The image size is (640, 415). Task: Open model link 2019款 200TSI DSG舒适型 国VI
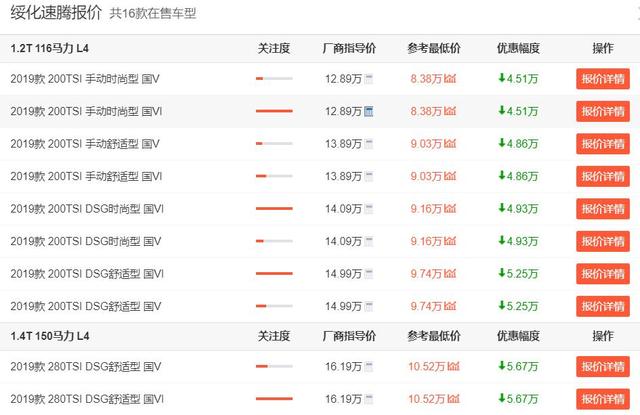87,274
